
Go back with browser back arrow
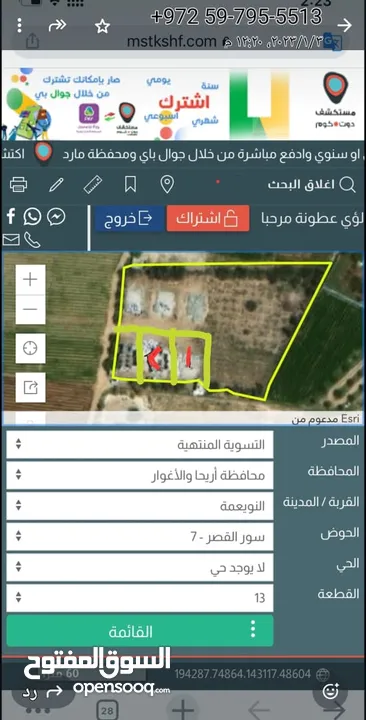[259, 711]
